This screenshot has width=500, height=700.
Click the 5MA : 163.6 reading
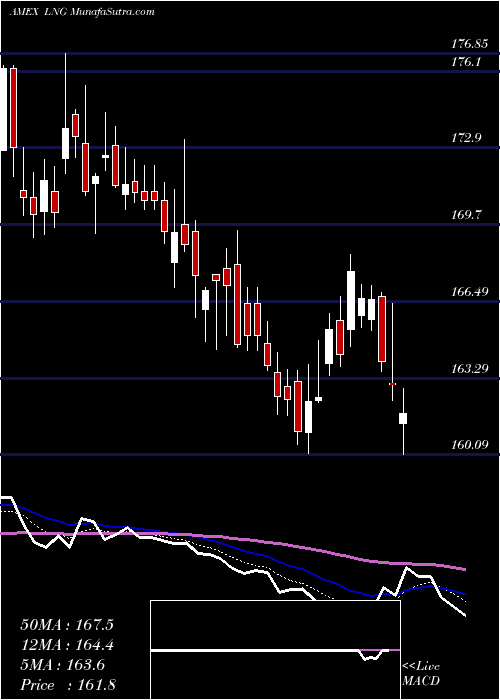pos(62,665)
